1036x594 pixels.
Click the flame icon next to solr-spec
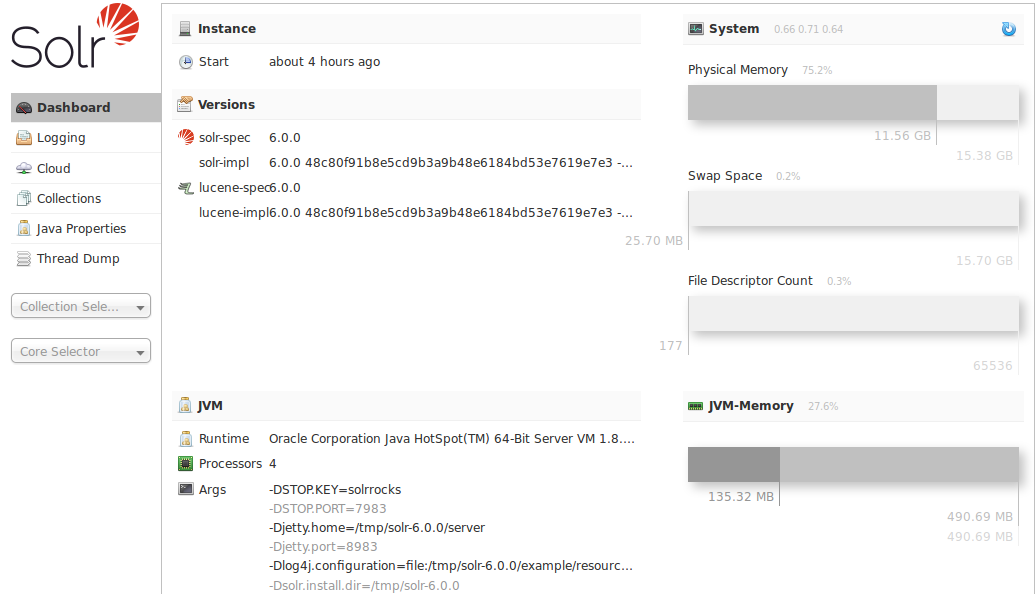tap(184, 137)
